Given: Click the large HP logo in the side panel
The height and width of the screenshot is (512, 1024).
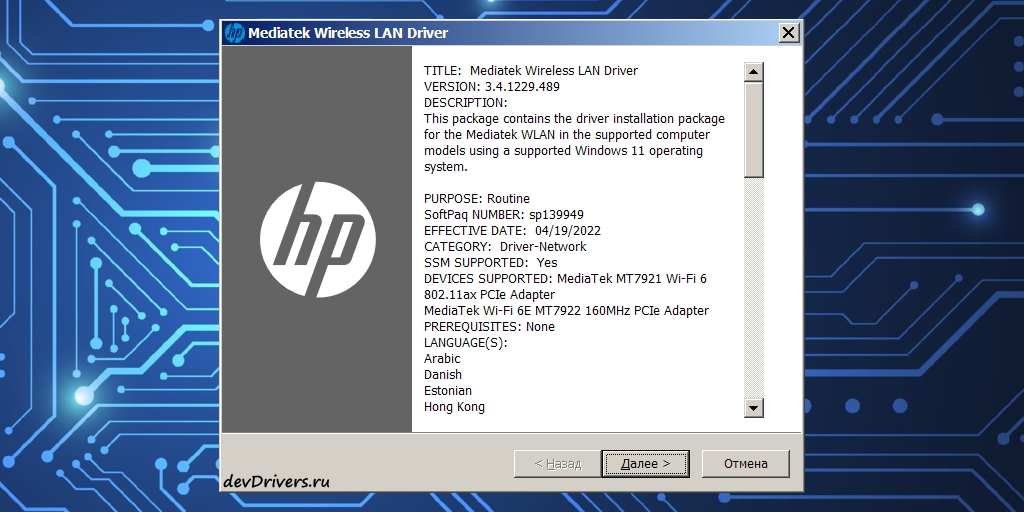Looking at the screenshot, I should point(317,240).
